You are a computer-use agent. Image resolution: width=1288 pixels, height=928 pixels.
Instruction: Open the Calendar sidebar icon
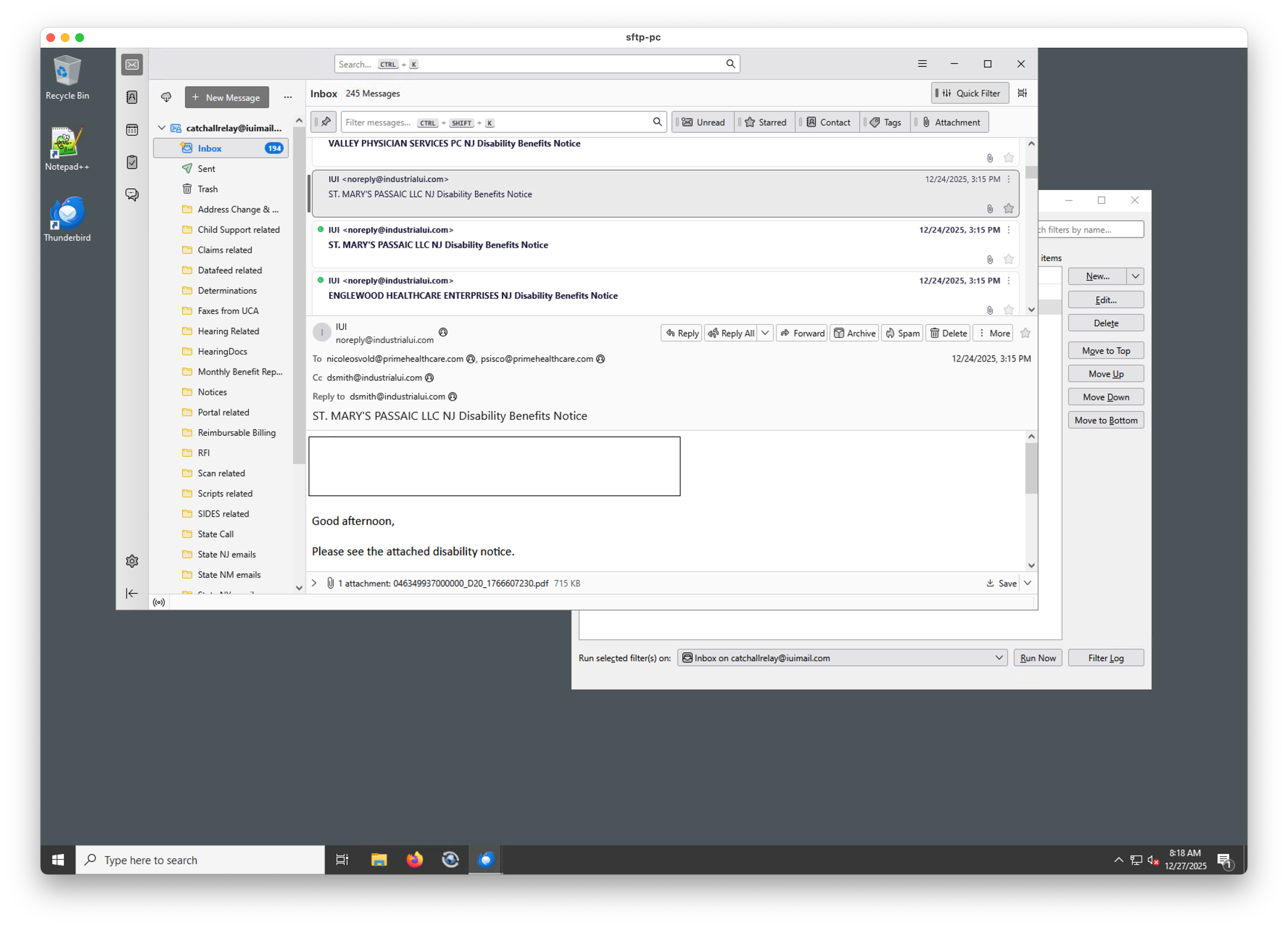[132, 130]
